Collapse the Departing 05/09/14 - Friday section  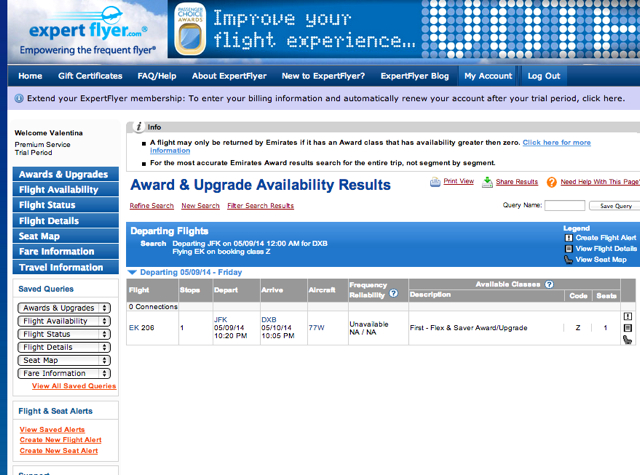(132, 272)
